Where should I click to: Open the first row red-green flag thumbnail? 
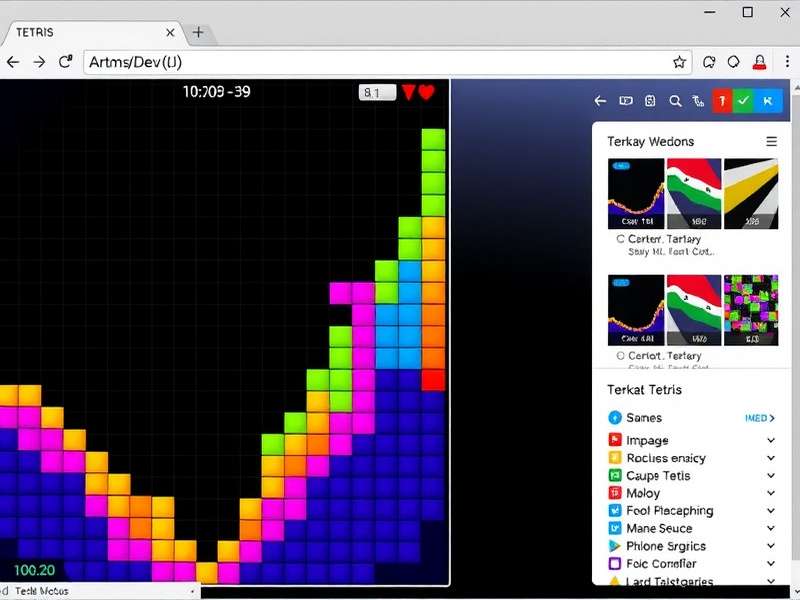tap(694, 193)
